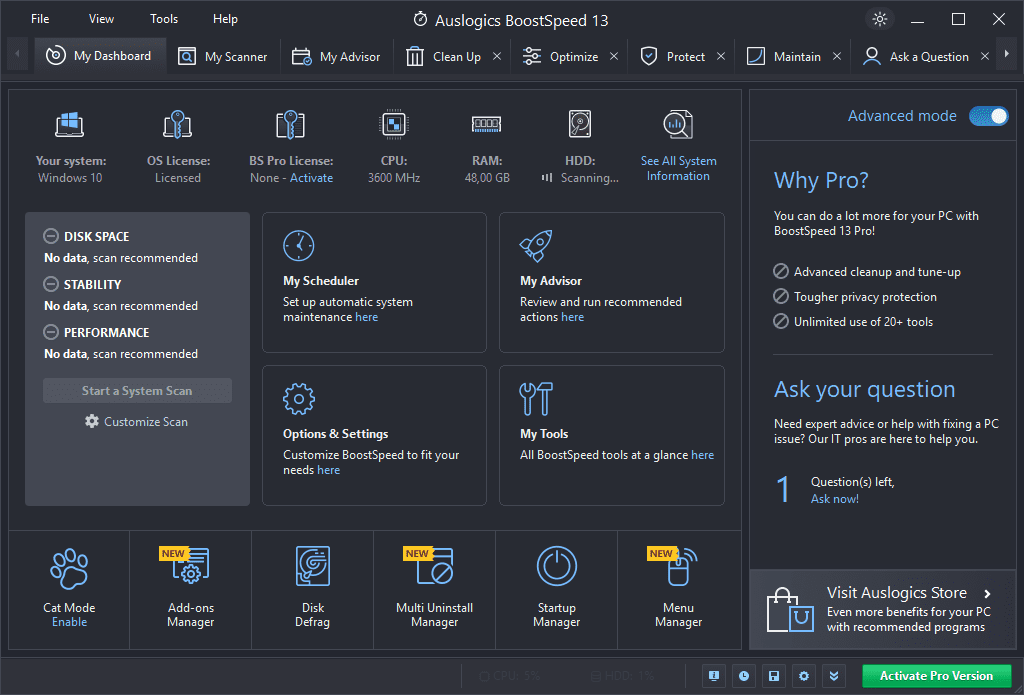
Task: Click the OS License key icon
Action: click(x=177, y=124)
